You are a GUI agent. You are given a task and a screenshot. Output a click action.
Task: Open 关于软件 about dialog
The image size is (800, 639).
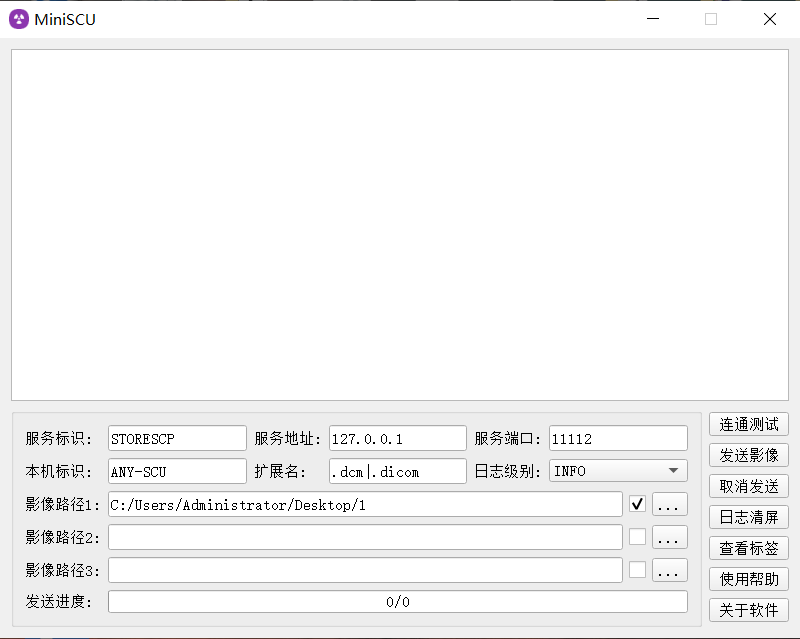coord(749,610)
